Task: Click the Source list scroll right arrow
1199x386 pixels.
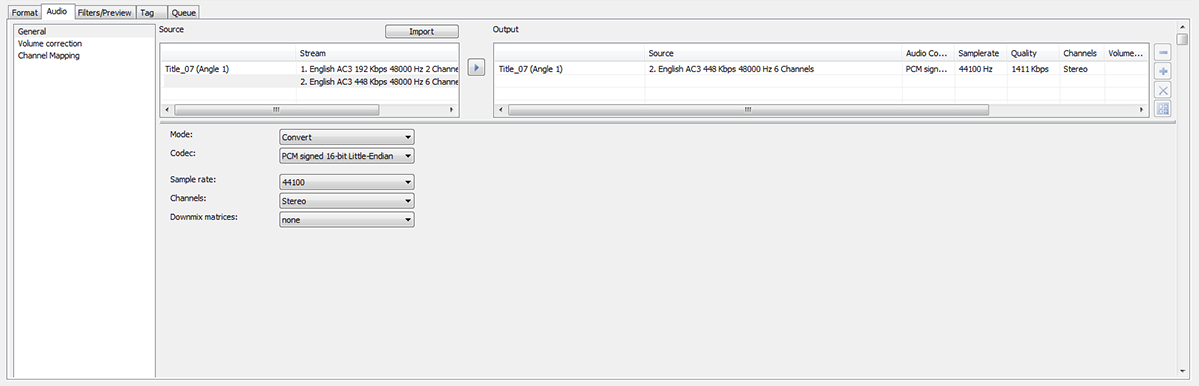Action: point(452,110)
